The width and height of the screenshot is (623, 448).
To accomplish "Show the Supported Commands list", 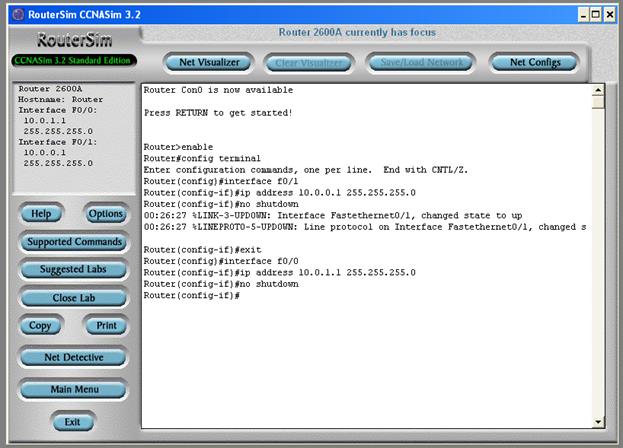I will pos(74,242).
